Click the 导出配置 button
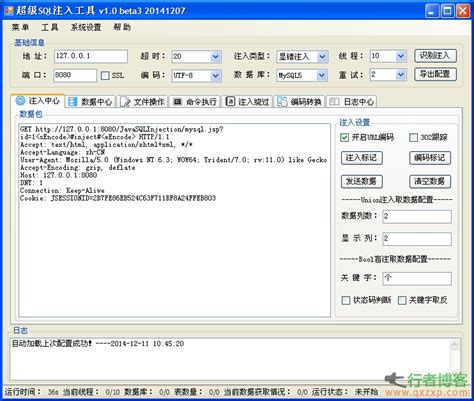474x401 pixels. click(x=435, y=74)
